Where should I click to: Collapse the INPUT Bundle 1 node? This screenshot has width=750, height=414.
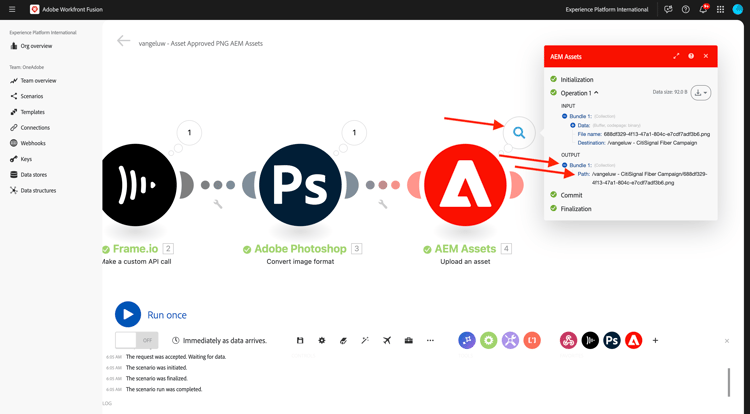click(564, 116)
